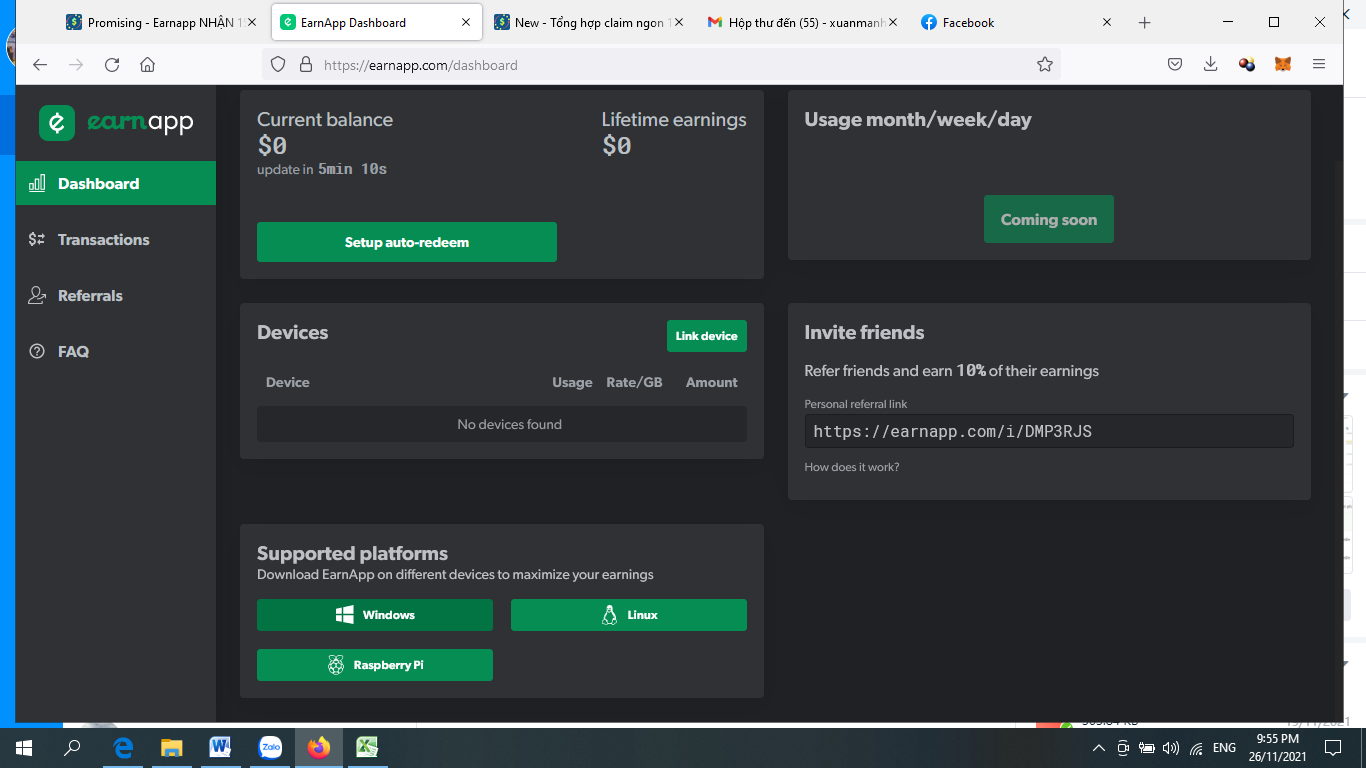Image resolution: width=1366 pixels, height=768 pixels.
Task: Open the Firefox hamburger menu
Action: tap(1319, 65)
